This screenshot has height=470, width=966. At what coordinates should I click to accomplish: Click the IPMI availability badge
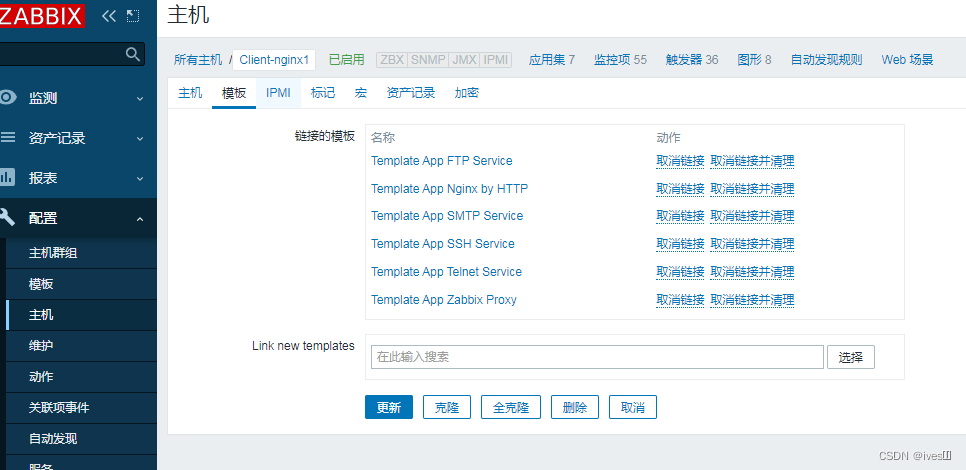point(496,60)
